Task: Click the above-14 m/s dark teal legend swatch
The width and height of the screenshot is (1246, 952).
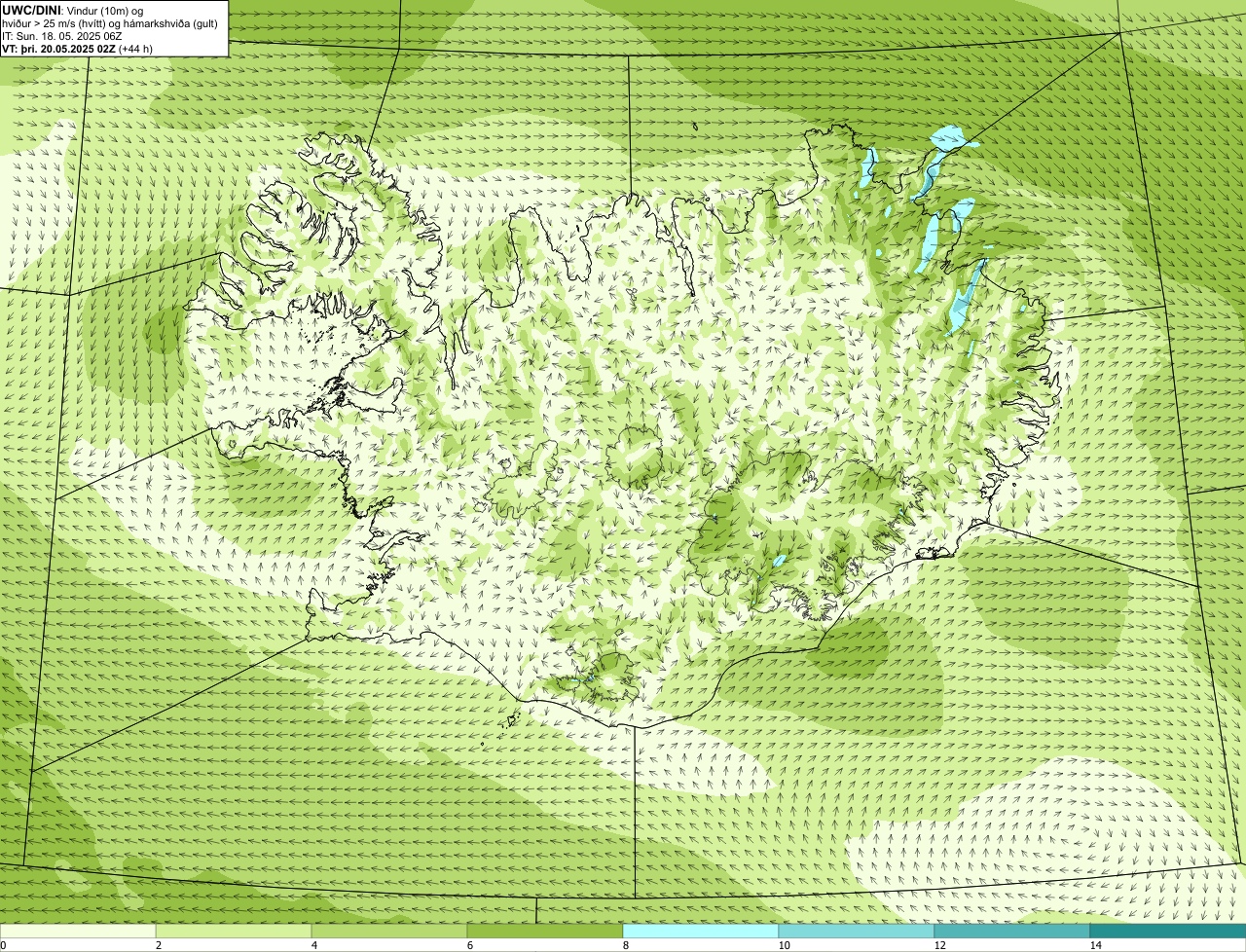Action: (1168, 931)
